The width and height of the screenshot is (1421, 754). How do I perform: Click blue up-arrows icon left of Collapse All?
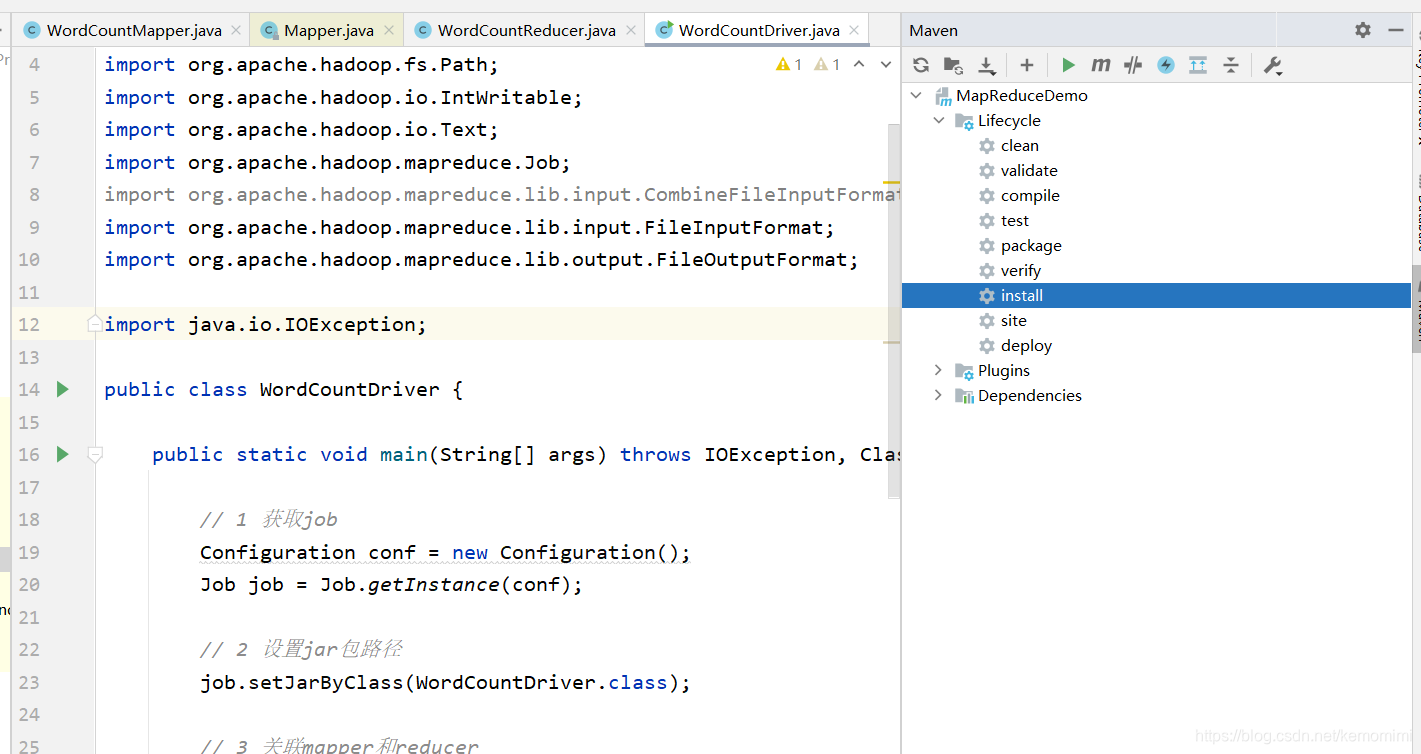tap(1198, 65)
